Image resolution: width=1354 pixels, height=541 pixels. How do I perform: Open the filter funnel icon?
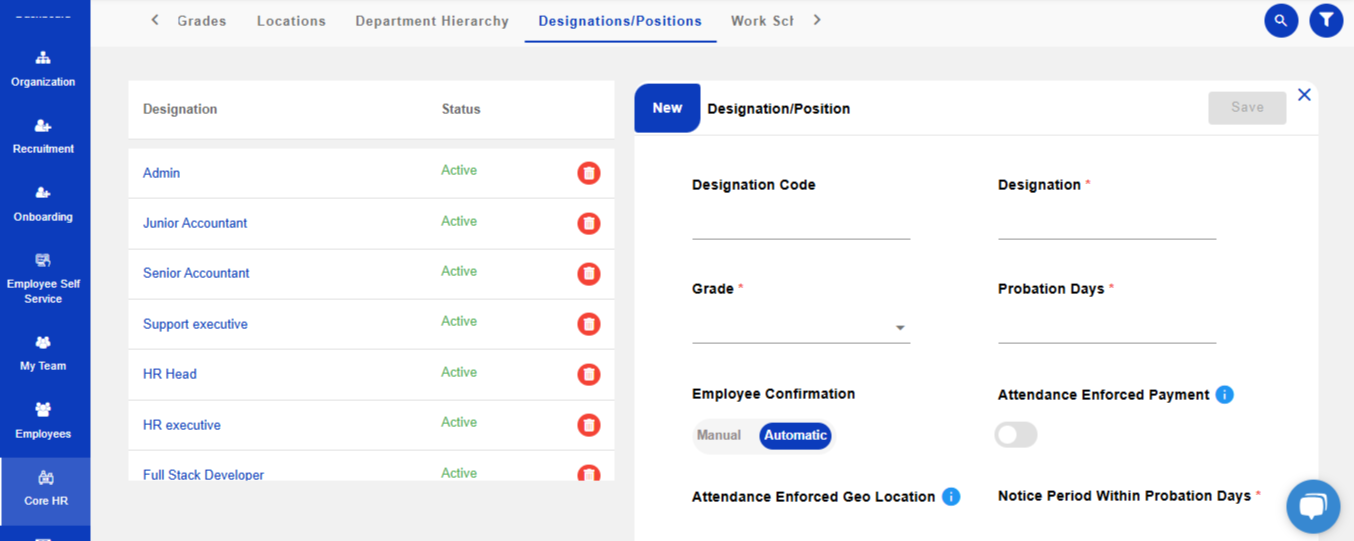point(1326,20)
